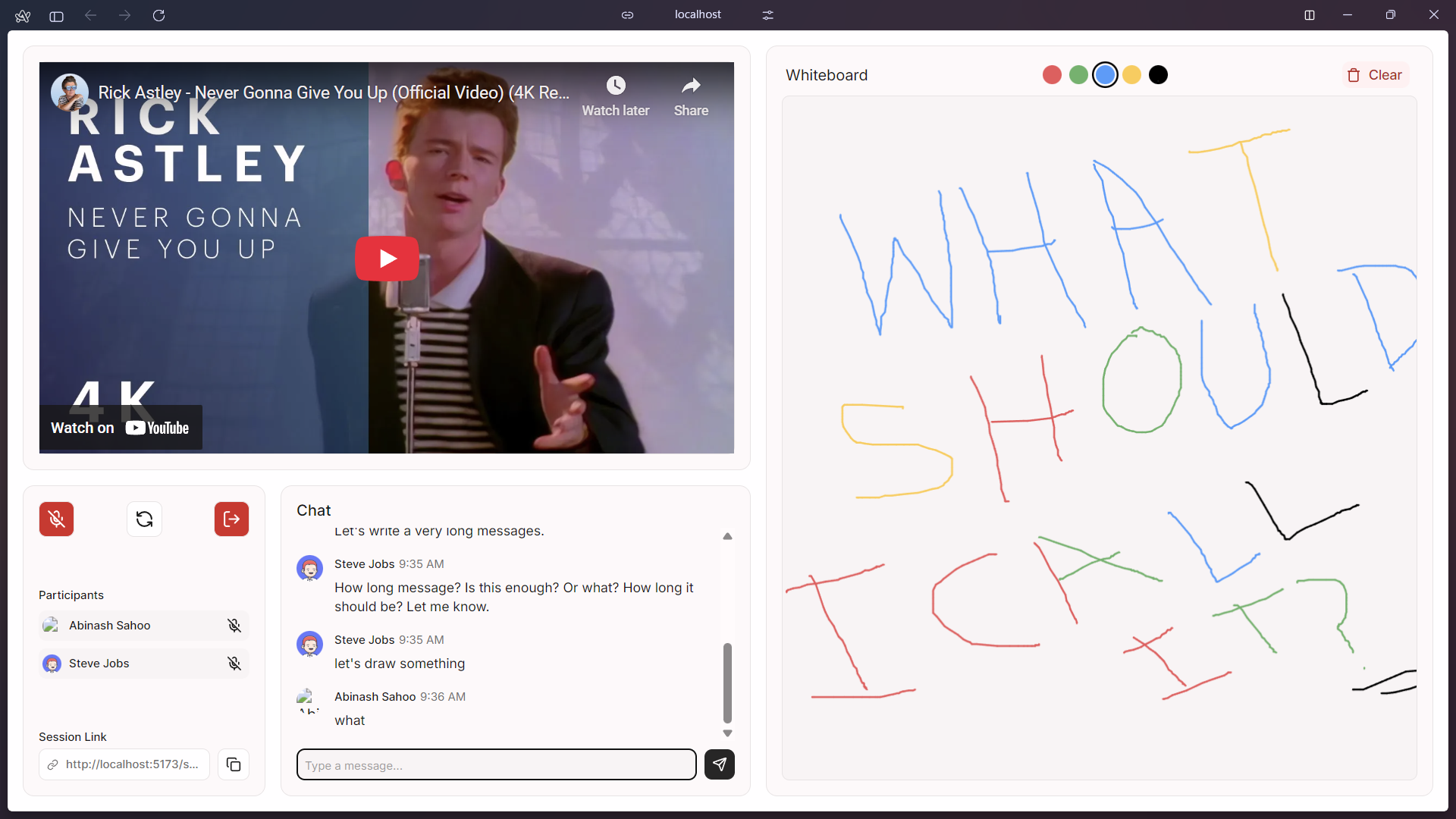Select the red whiteboard color

point(1052,75)
